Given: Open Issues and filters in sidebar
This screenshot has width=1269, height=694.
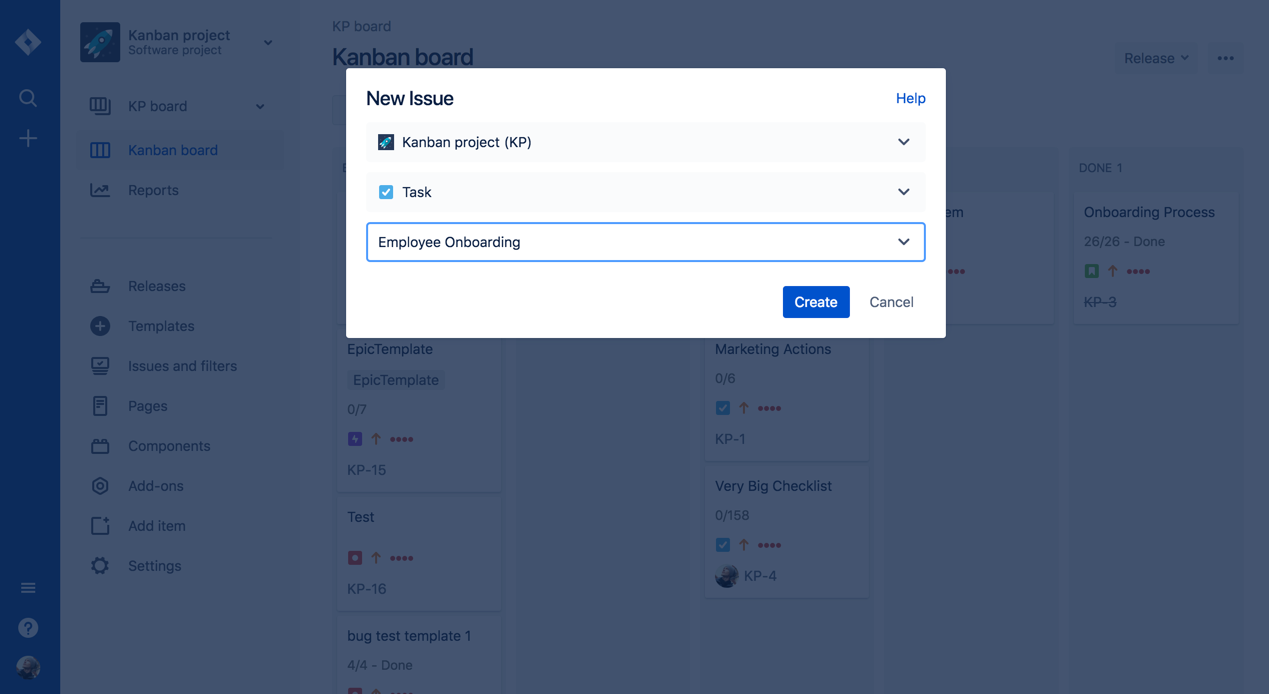Looking at the screenshot, I should point(182,366).
